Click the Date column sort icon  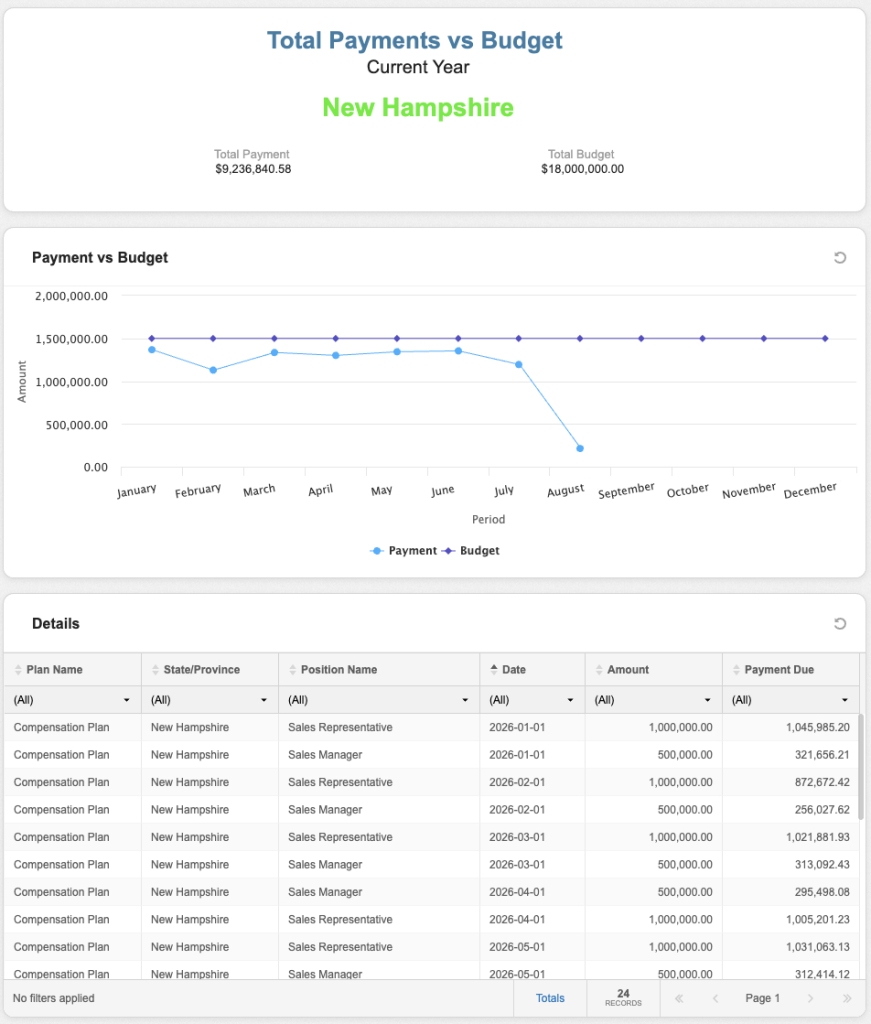coord(493,670)
